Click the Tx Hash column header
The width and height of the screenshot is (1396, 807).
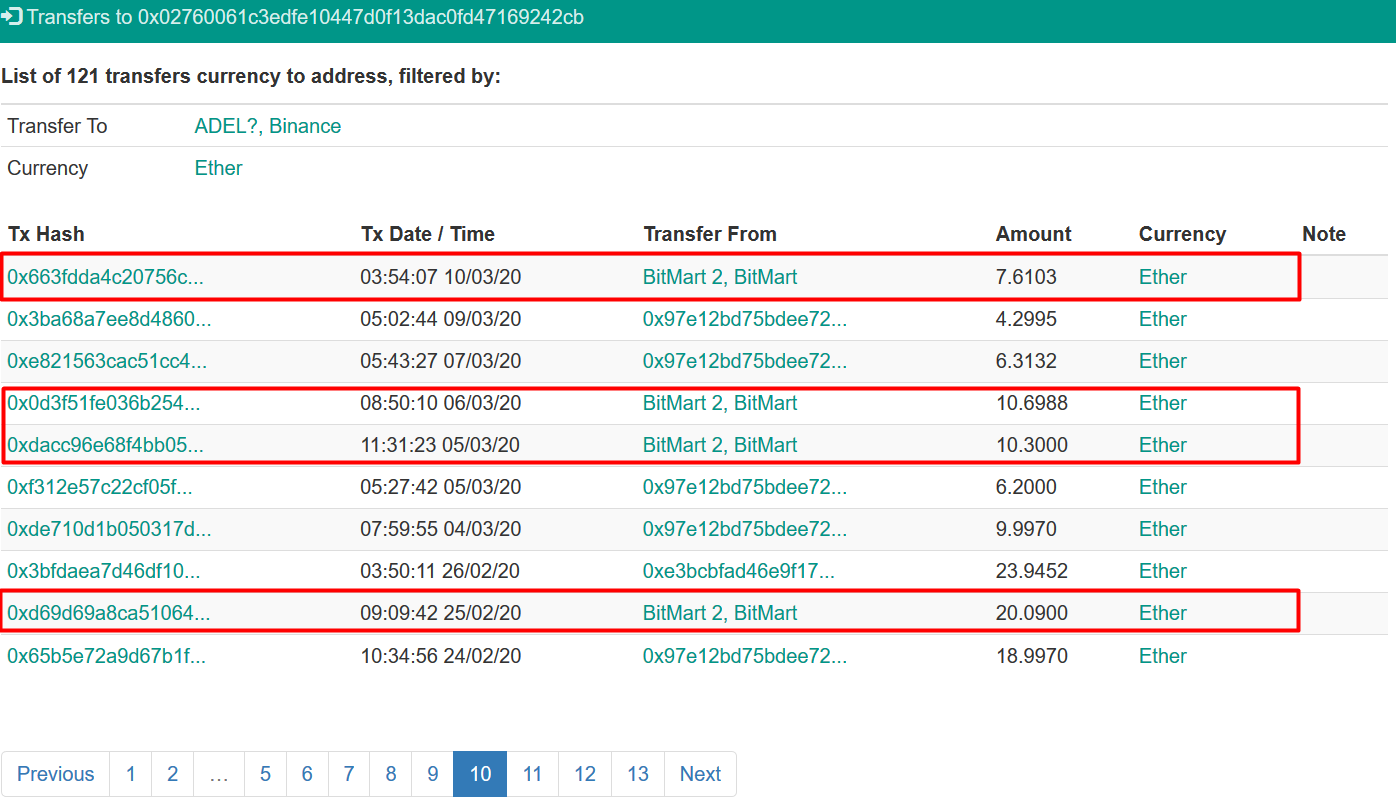46,234
